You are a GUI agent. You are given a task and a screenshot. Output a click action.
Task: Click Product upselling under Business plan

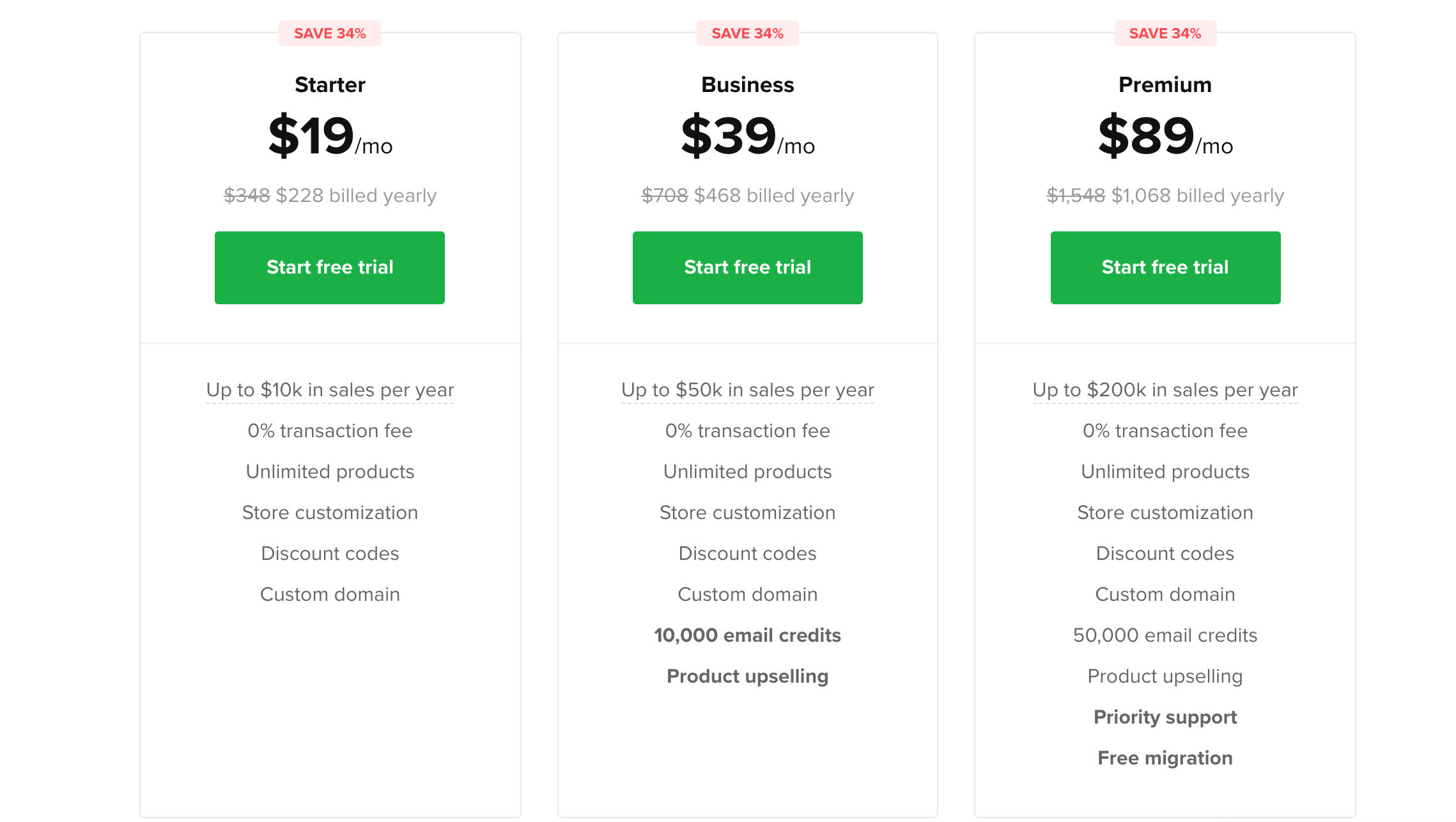(748, 676)
